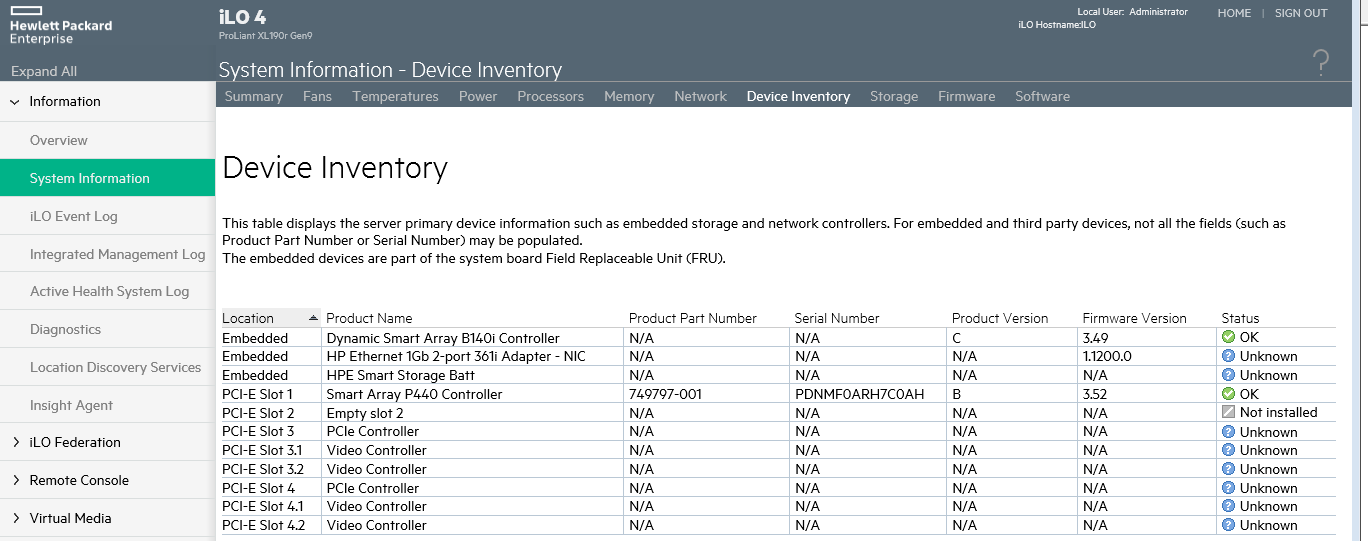Viewport: 1370px width, 541px height.
Task: Click the SIGN OUT link
Action: pyautogui.click(x=1300, y=13)
